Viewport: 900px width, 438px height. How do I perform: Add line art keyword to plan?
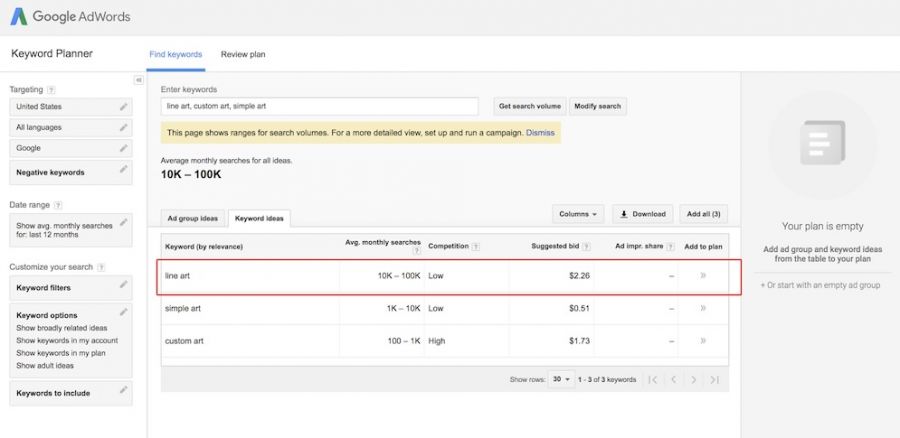click(x=703, y=276)
